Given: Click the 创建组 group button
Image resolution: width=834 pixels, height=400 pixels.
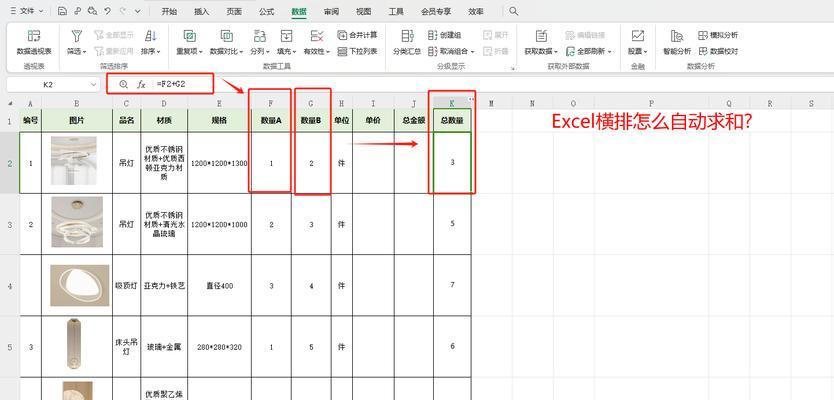Looking at the screenshot, I should pos(445,35).
